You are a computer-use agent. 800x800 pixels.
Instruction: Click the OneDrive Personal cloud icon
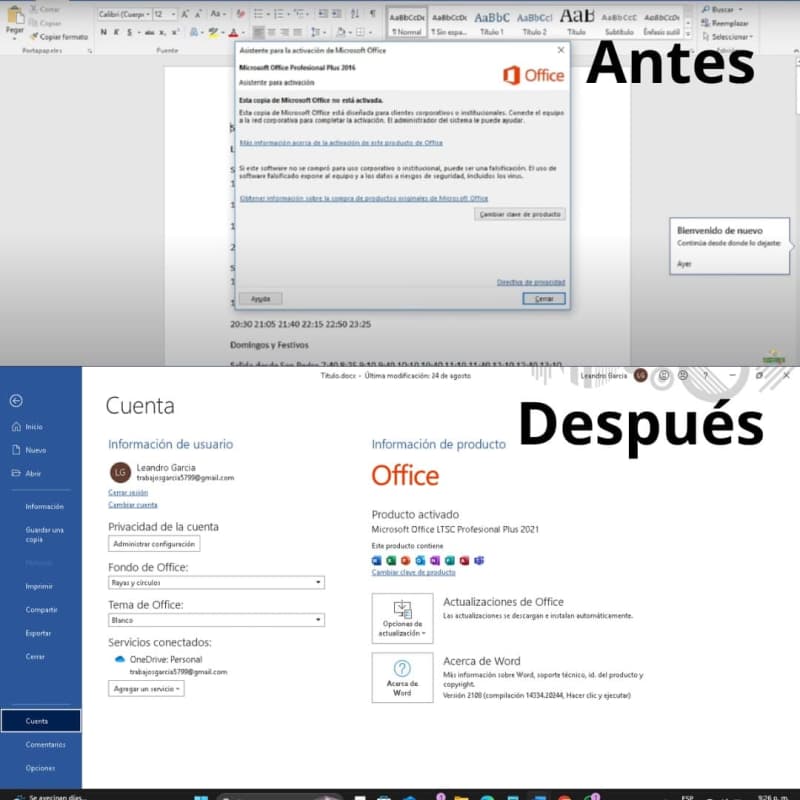click(120, 660)
